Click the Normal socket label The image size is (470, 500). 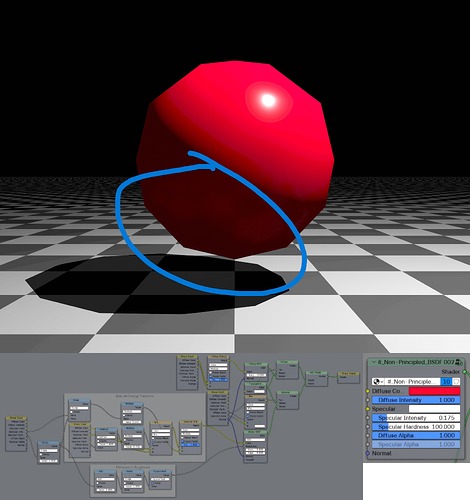(382, 453)
